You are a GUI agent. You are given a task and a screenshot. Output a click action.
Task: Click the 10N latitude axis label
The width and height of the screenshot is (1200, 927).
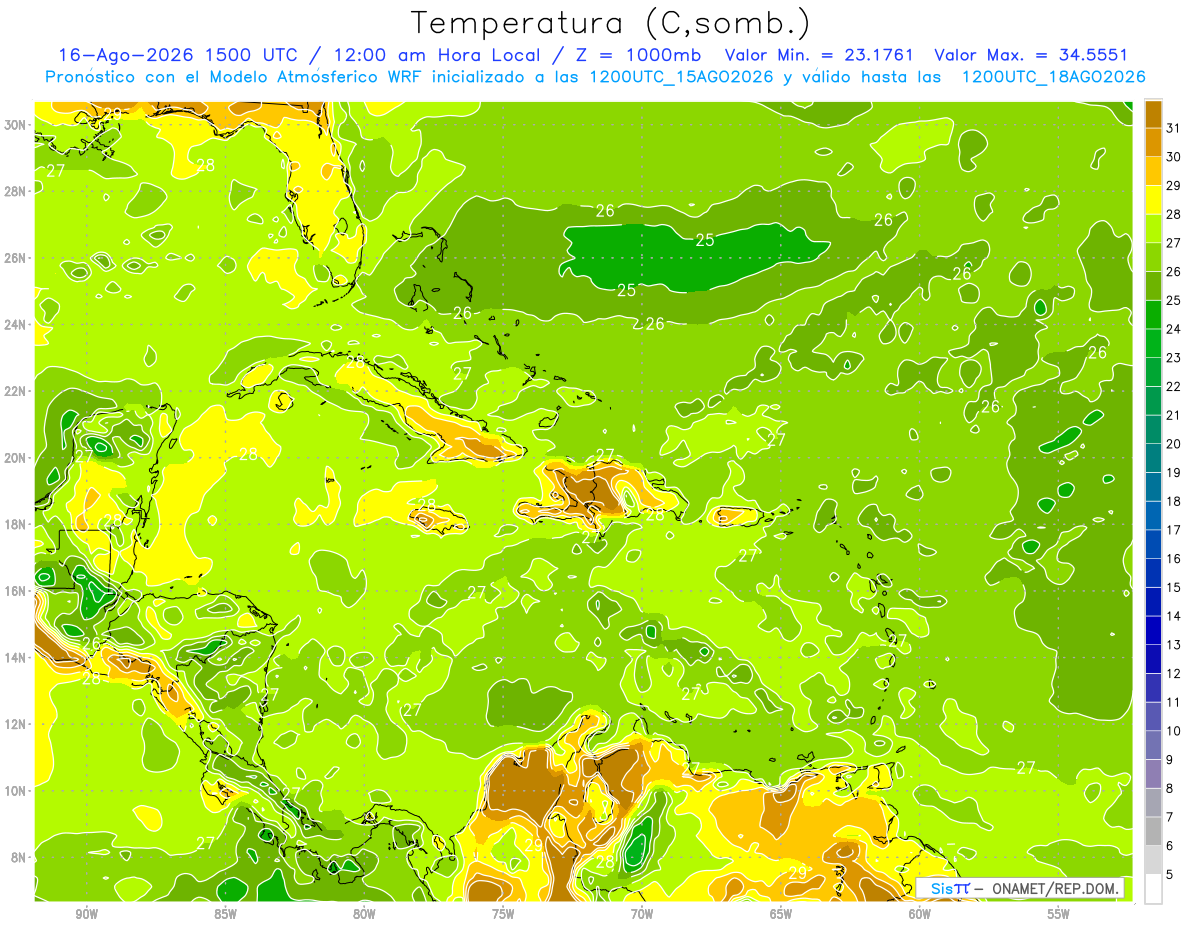coord(15,790)
